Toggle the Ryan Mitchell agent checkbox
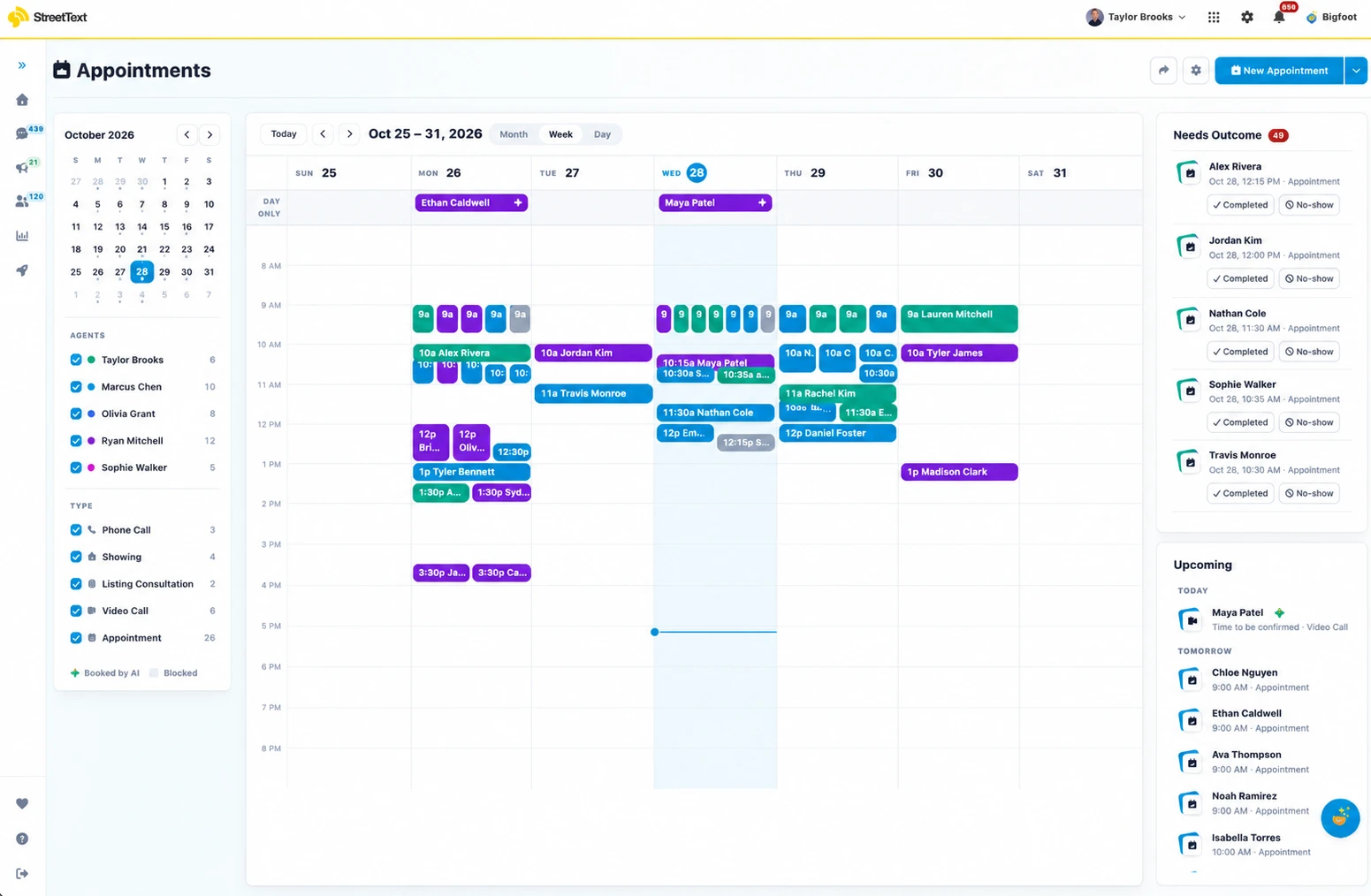 pyautogui.click(x=76, y=441)
